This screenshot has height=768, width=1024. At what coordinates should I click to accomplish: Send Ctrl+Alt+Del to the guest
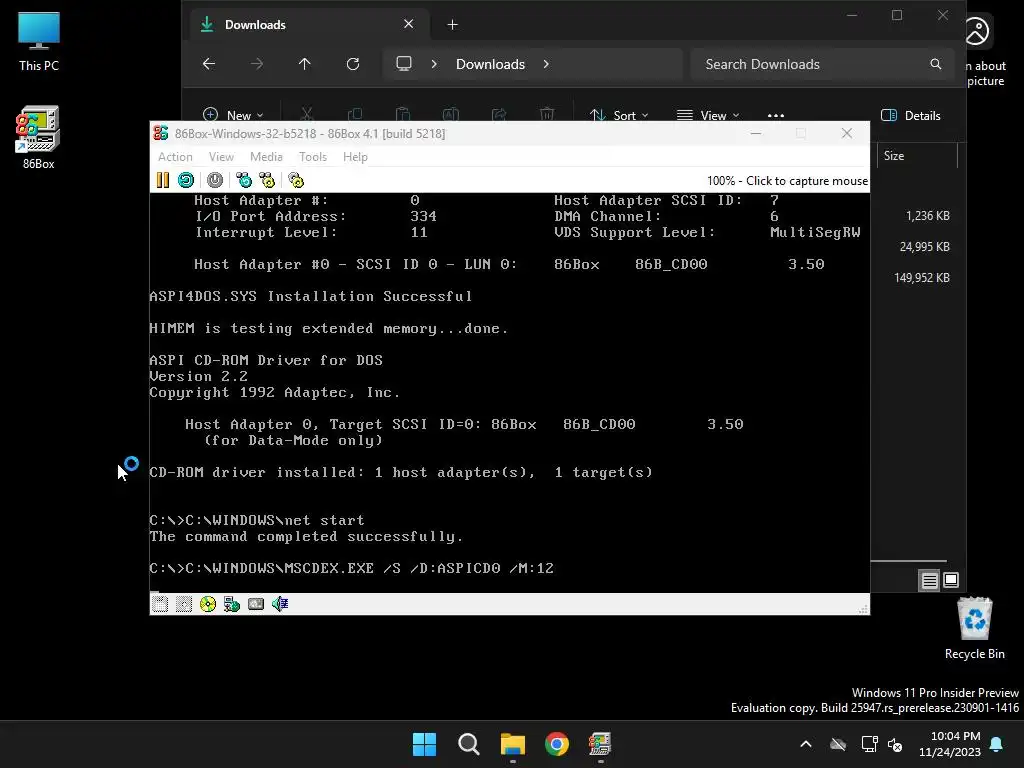tap(244, 180)
